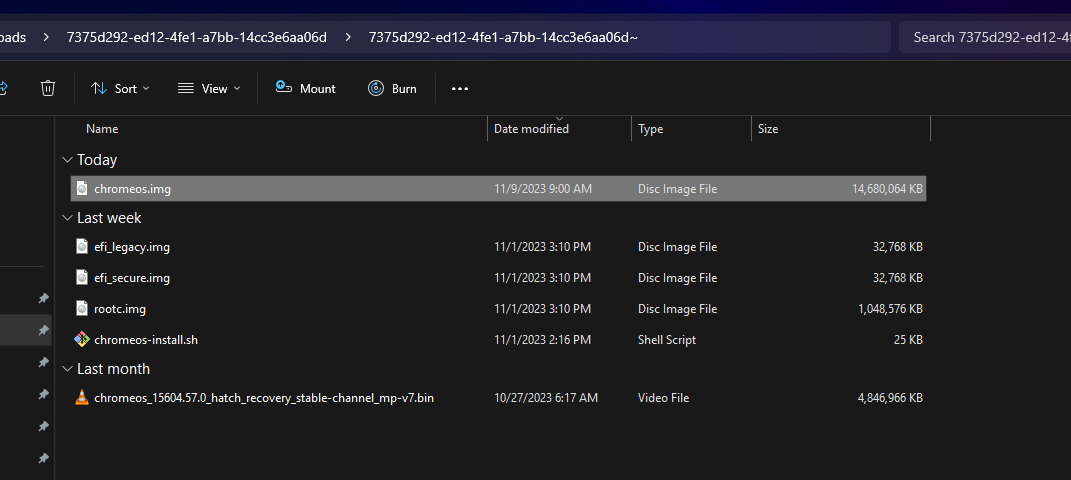Select the efi_secure.img file name
This screenshot has height=480, width=1071.
(132, 278)
